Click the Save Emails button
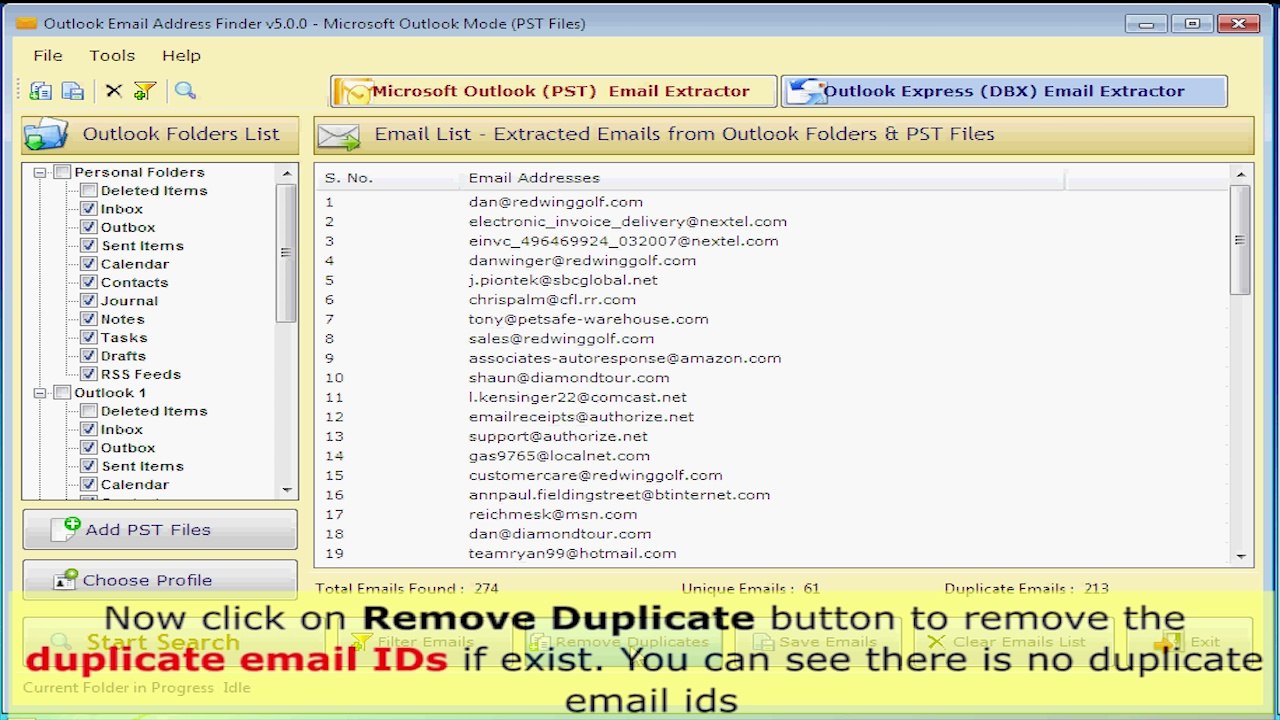1280x720 pixels. [818, 642]
